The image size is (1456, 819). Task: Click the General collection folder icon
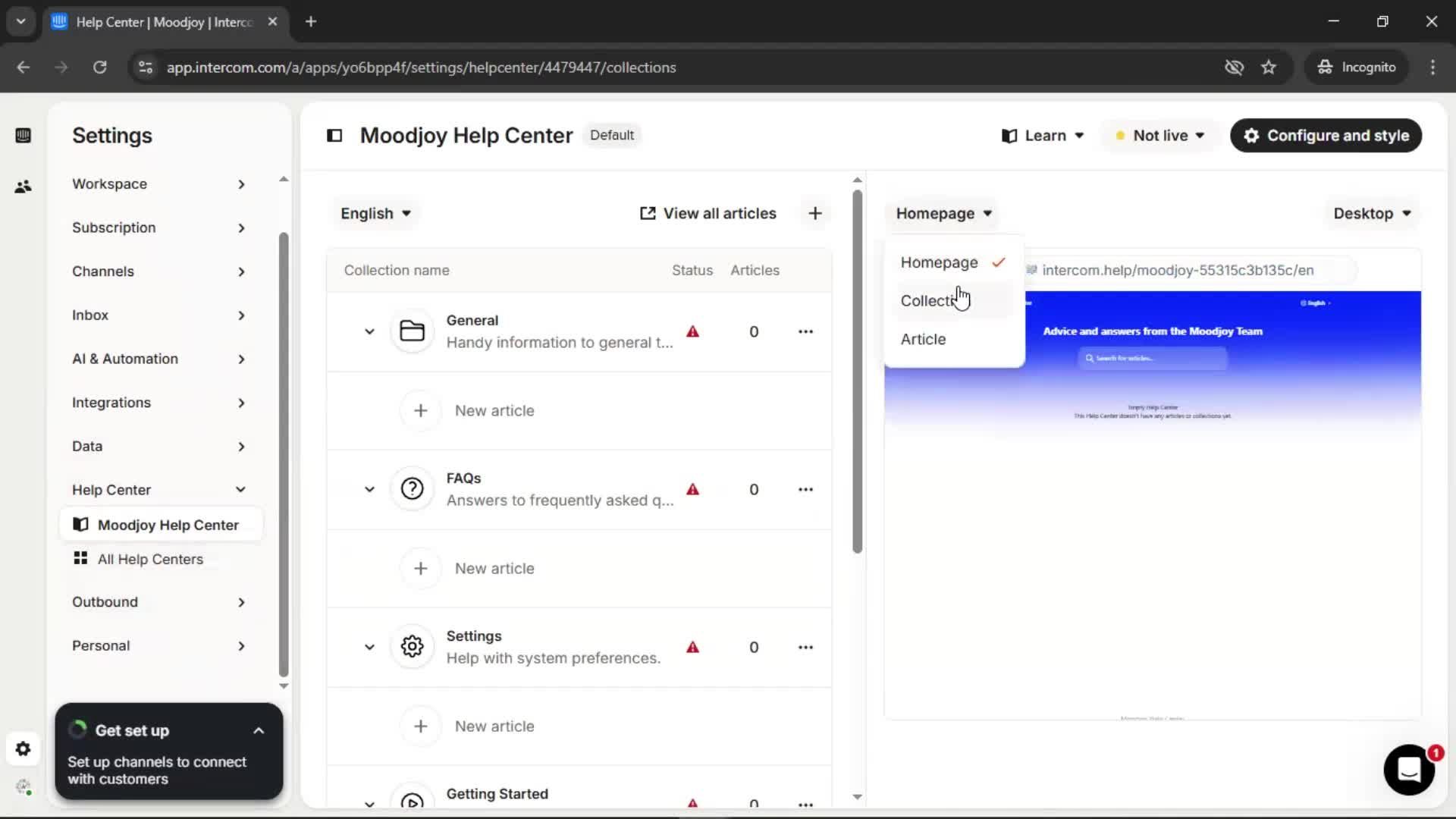pos(413,331)
